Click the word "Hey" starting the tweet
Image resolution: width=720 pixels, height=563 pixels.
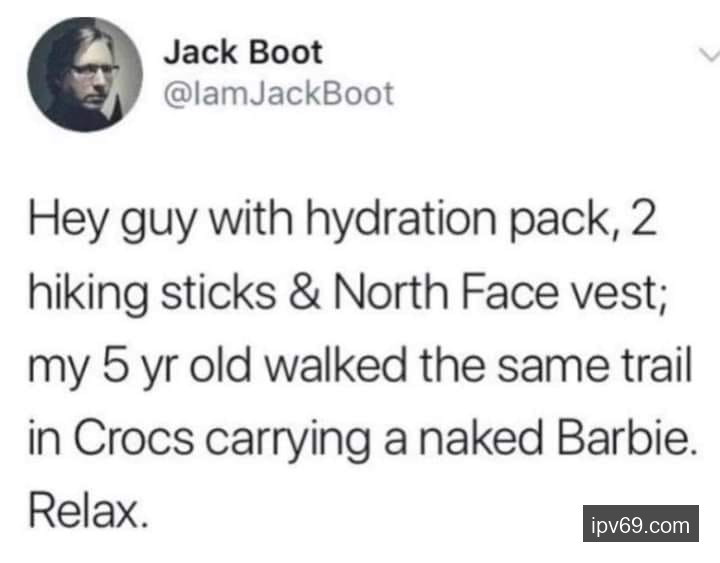(68, 220)
